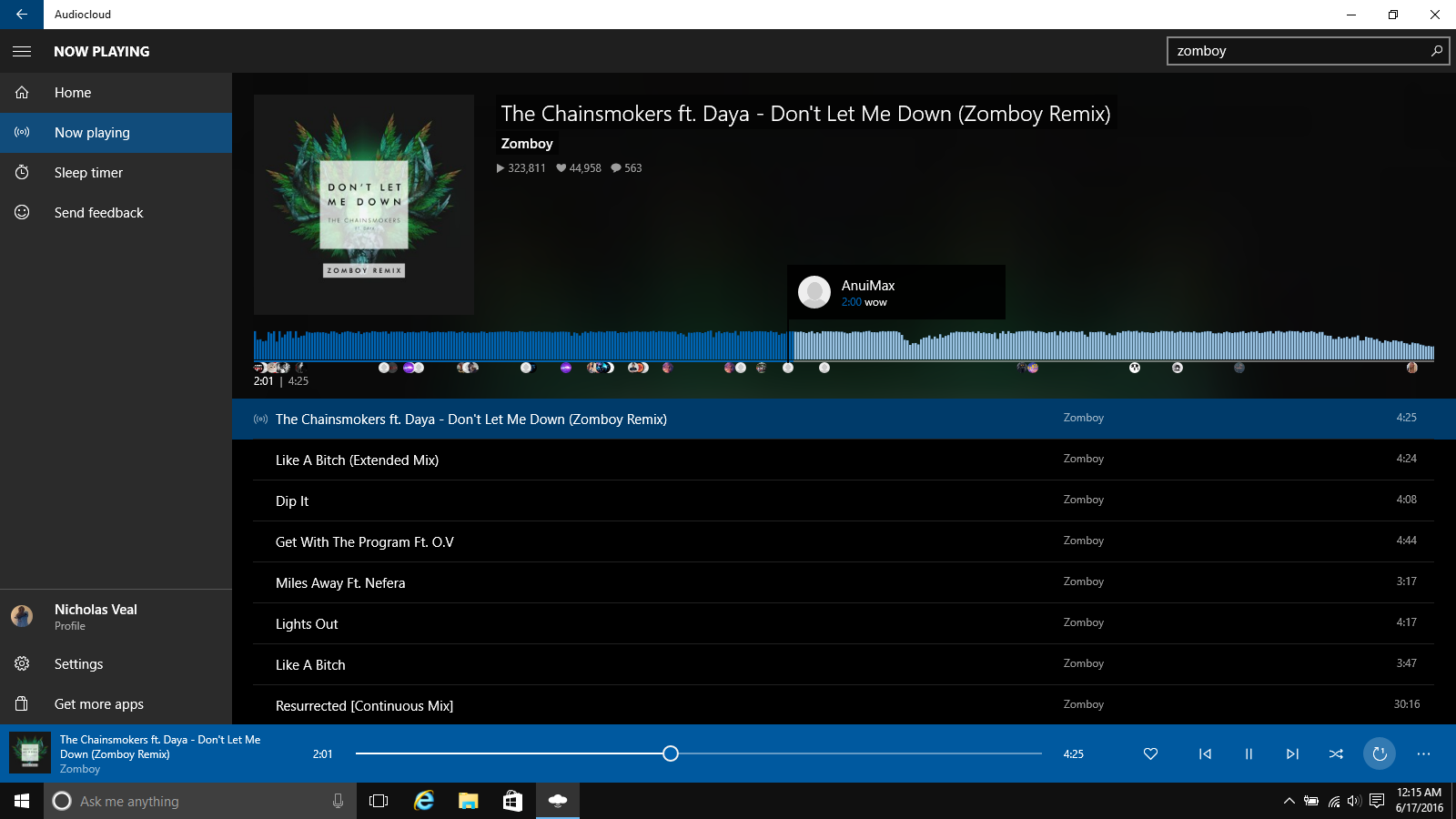Viewport: 1456px width, 819px height.
Task: Click the bottom bar progress slider handle
Action: click(x=671, y=753)
